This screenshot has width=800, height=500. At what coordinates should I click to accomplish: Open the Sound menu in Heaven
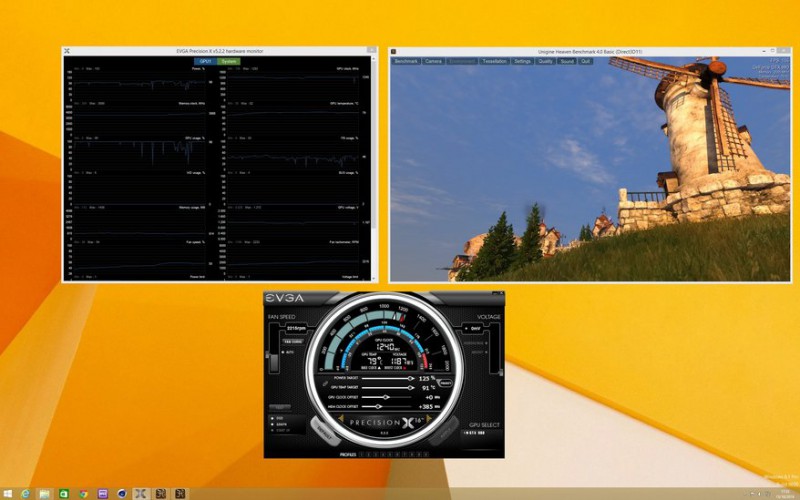coord(567,61)
